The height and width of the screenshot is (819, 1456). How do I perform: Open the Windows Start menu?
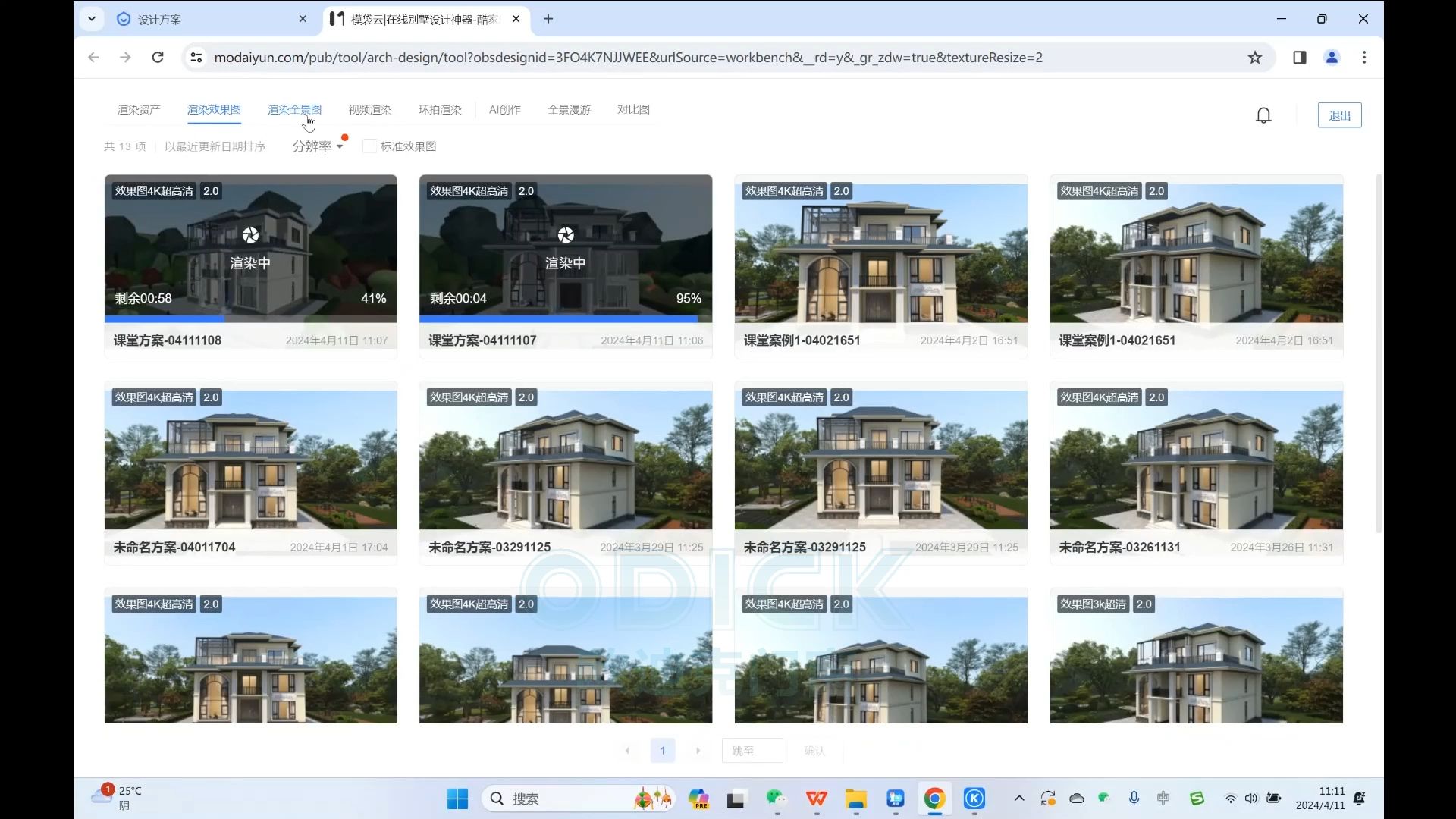click(457, 799)
